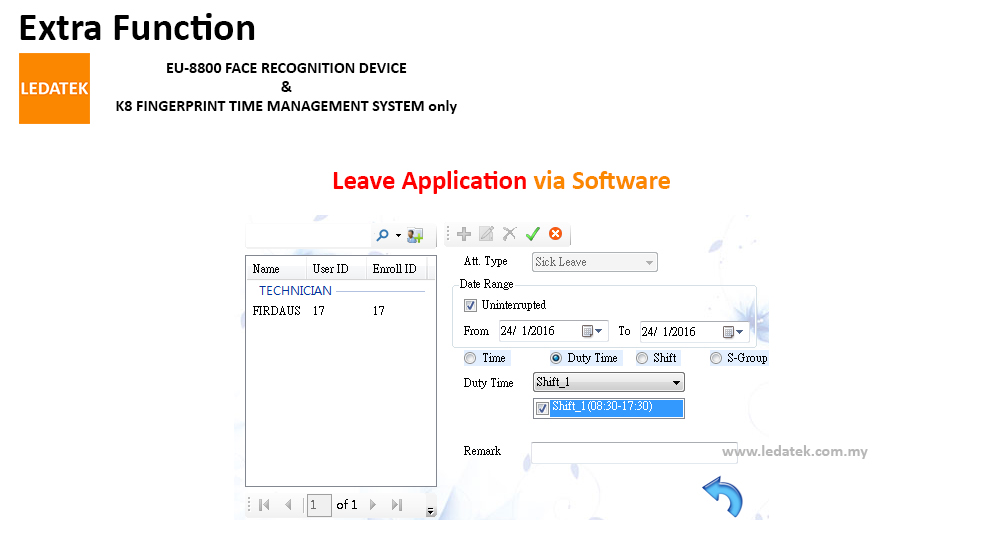
Task: Go to the last page of the list
Action: [397, 505]
